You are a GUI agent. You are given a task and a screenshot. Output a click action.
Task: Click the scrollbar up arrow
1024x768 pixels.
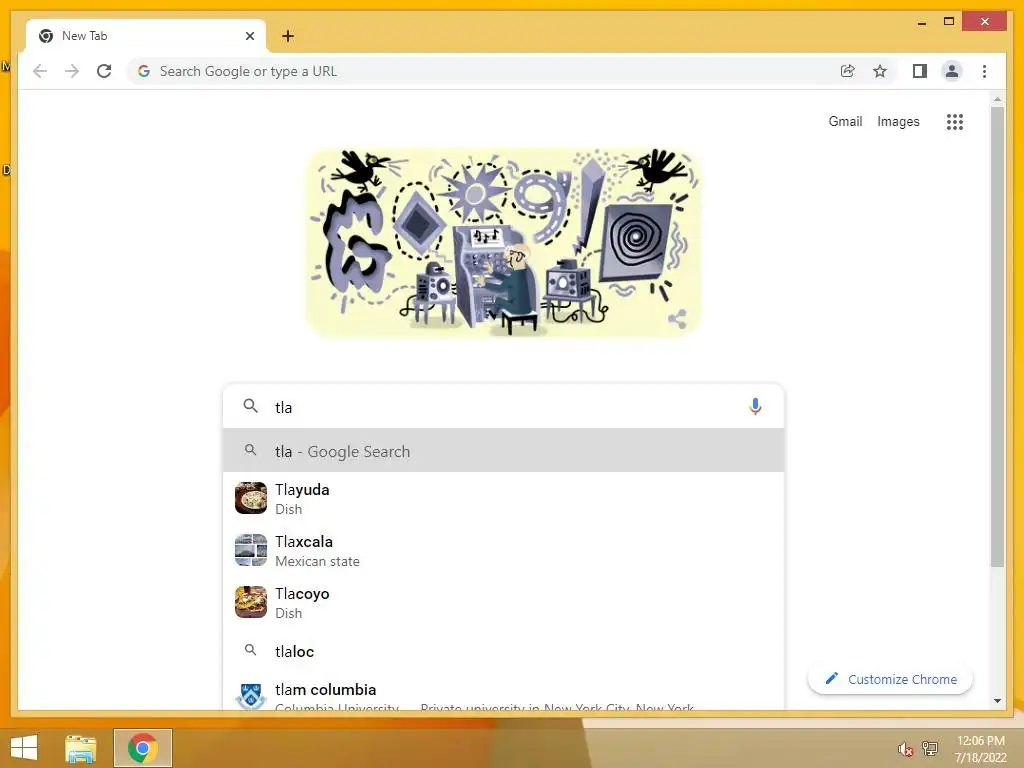(997, 99)
